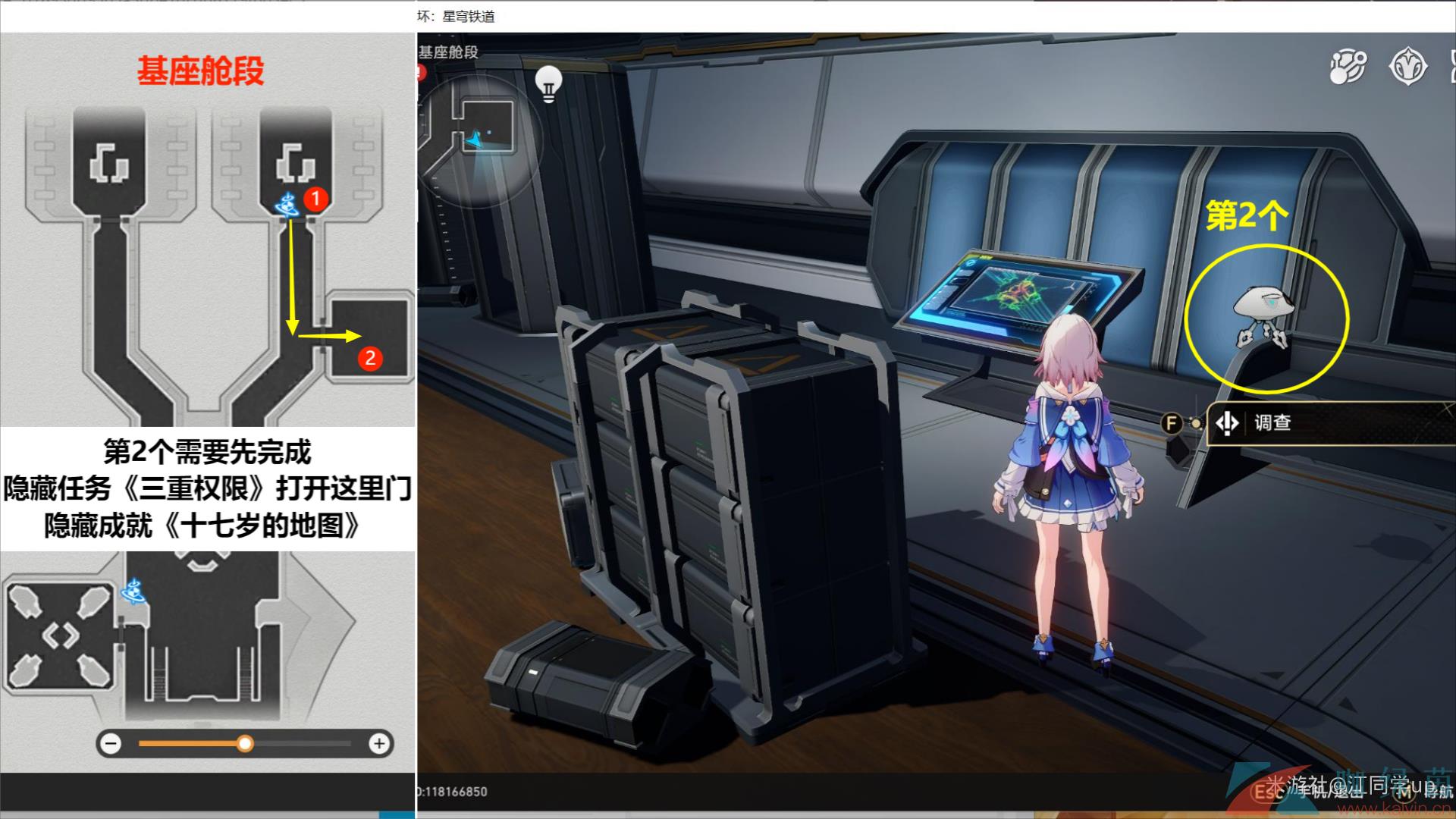The width and height of the screenshot is (1456, 819).
Task: Click the interaction arrows icon left of 调查
Action: click(x=1228, y=423)
